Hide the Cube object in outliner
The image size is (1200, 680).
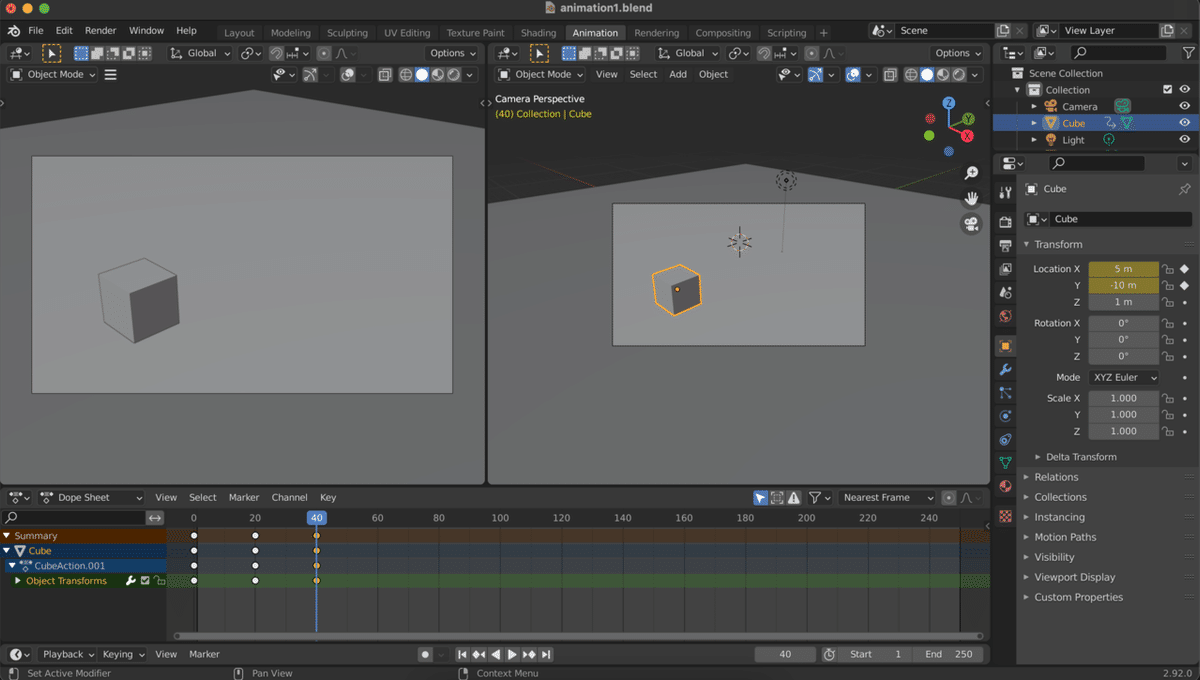coord(1185,123)
